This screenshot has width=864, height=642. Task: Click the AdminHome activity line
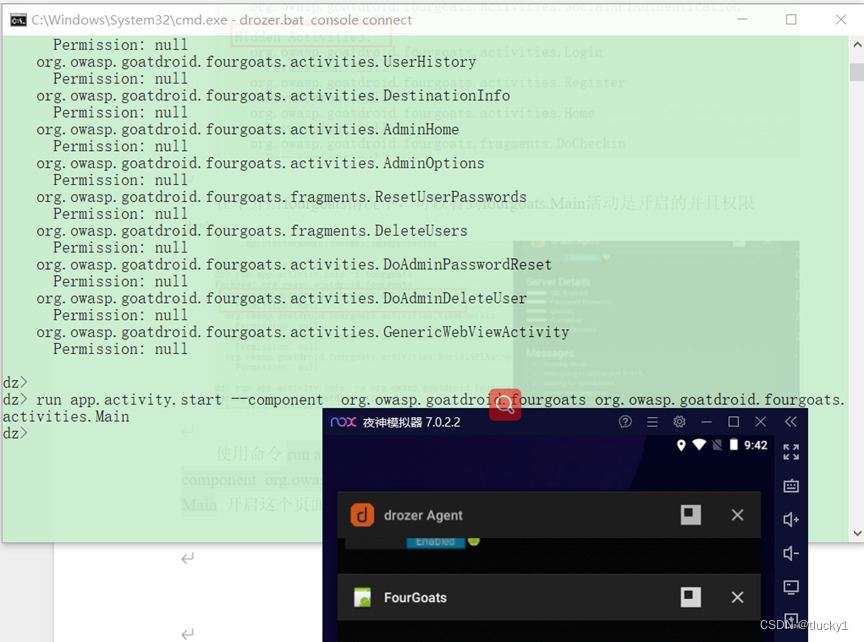(247, 130)
